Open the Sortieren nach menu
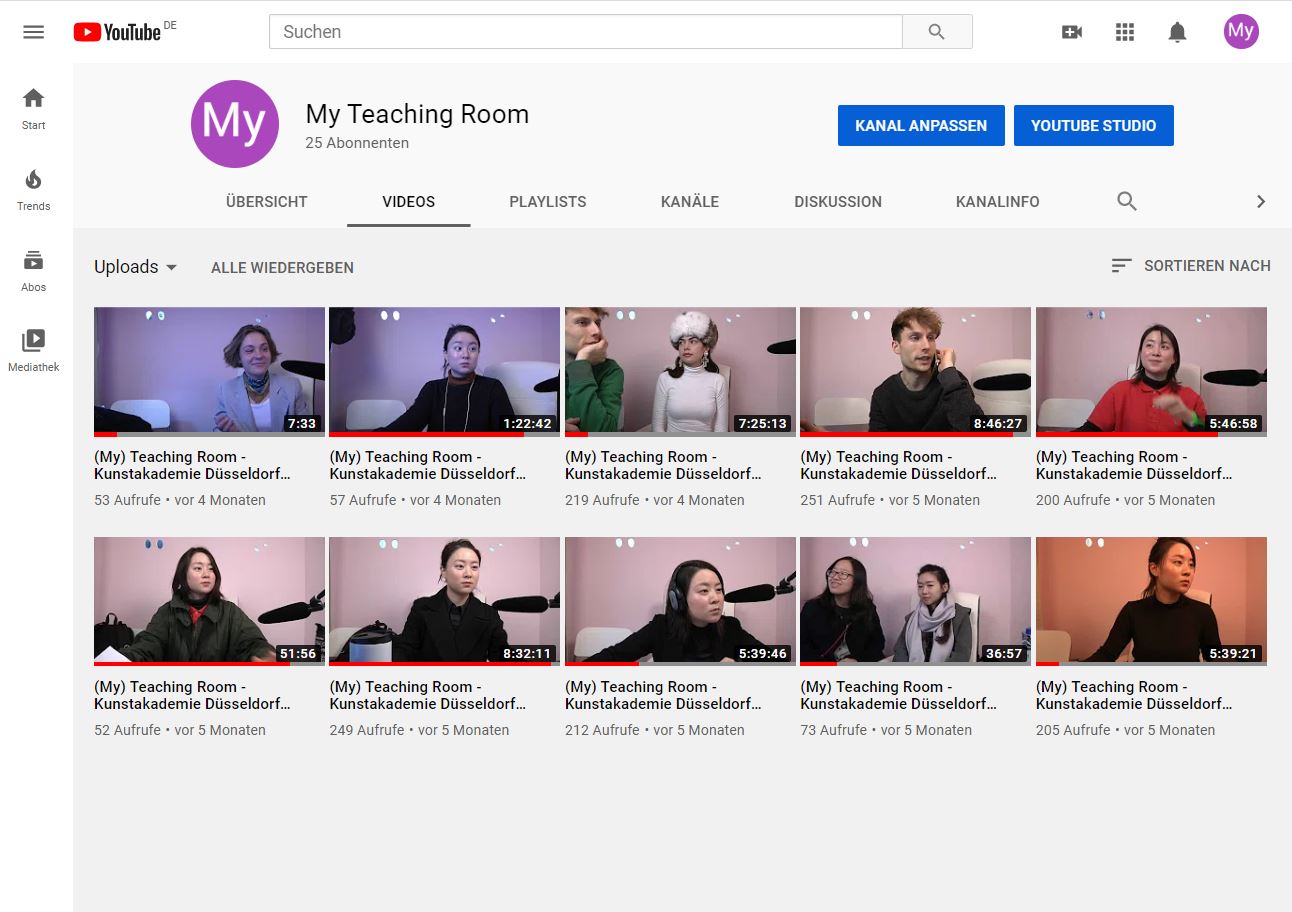 coord(1190,266)
